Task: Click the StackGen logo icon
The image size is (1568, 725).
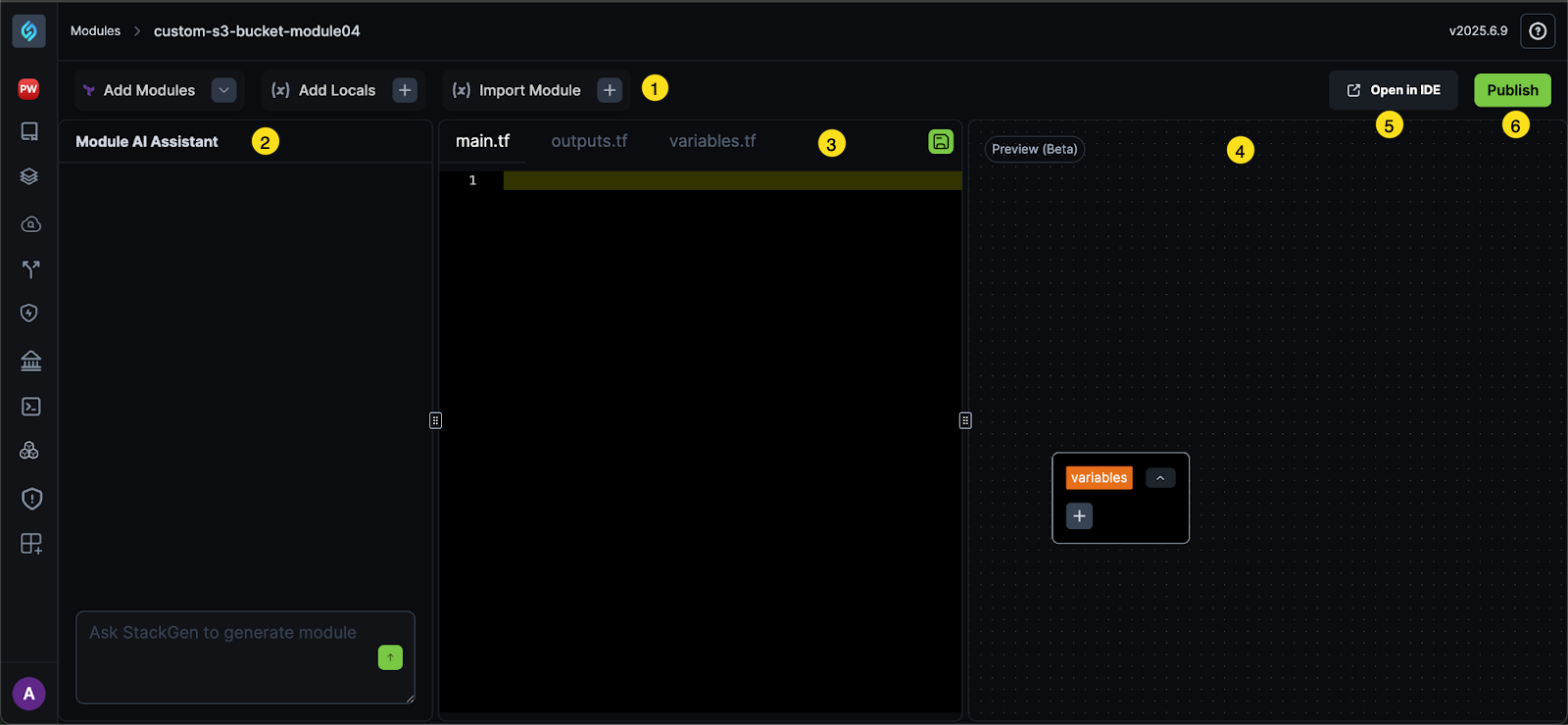Action: tap(28, 31)
